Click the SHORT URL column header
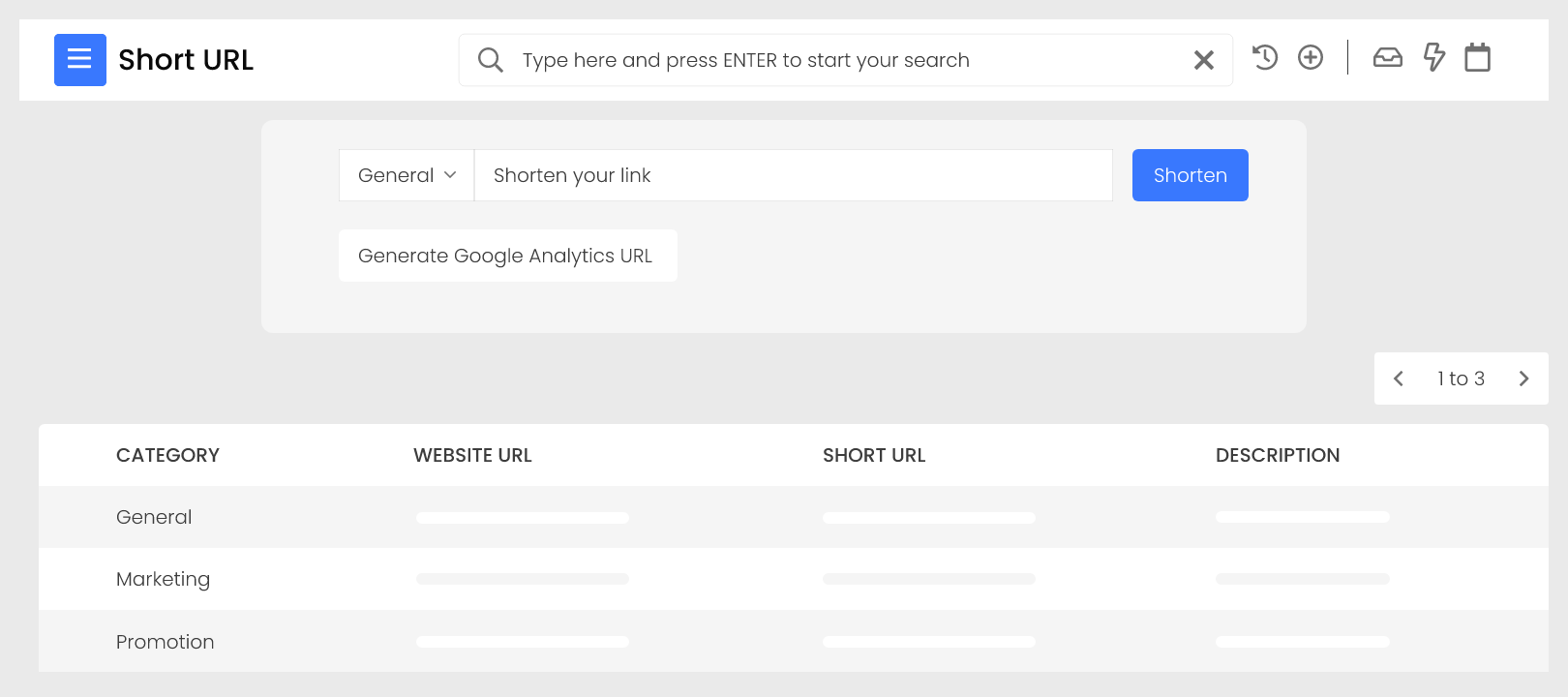The height and width of the screenshot is (697, 1568). click(x=874, y=455)
